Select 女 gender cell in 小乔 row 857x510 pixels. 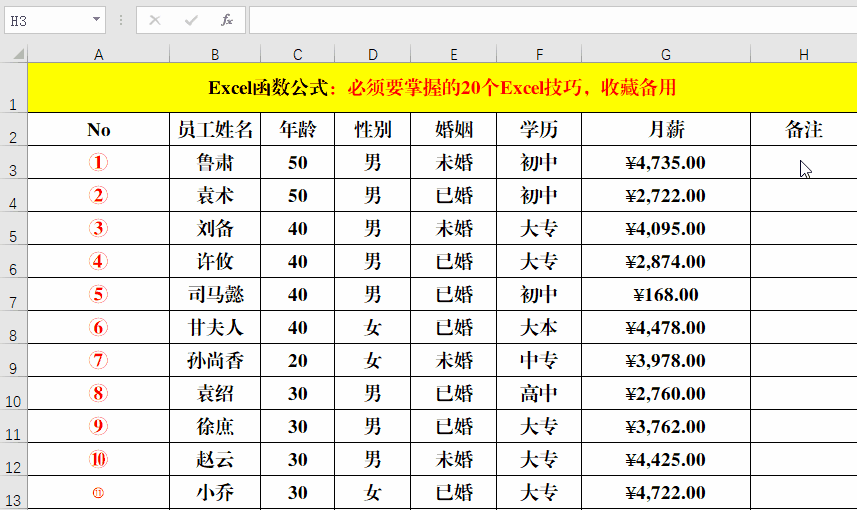(372, 493)
